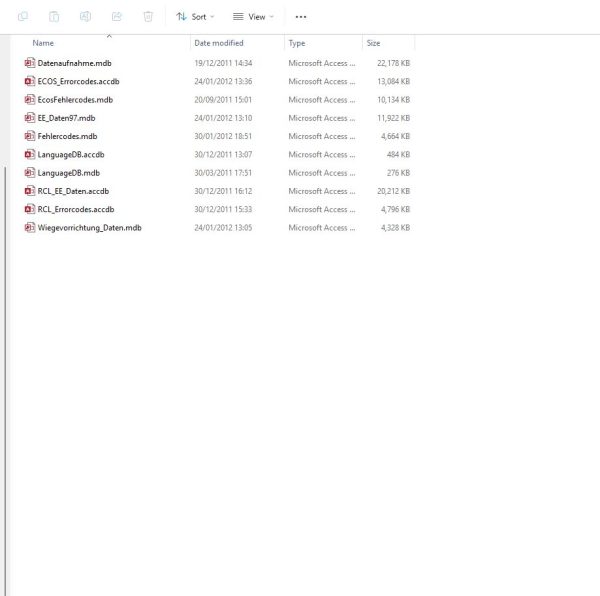Click size value 276 KB
This screenshot has height=596, width=600.
(398, 173)
